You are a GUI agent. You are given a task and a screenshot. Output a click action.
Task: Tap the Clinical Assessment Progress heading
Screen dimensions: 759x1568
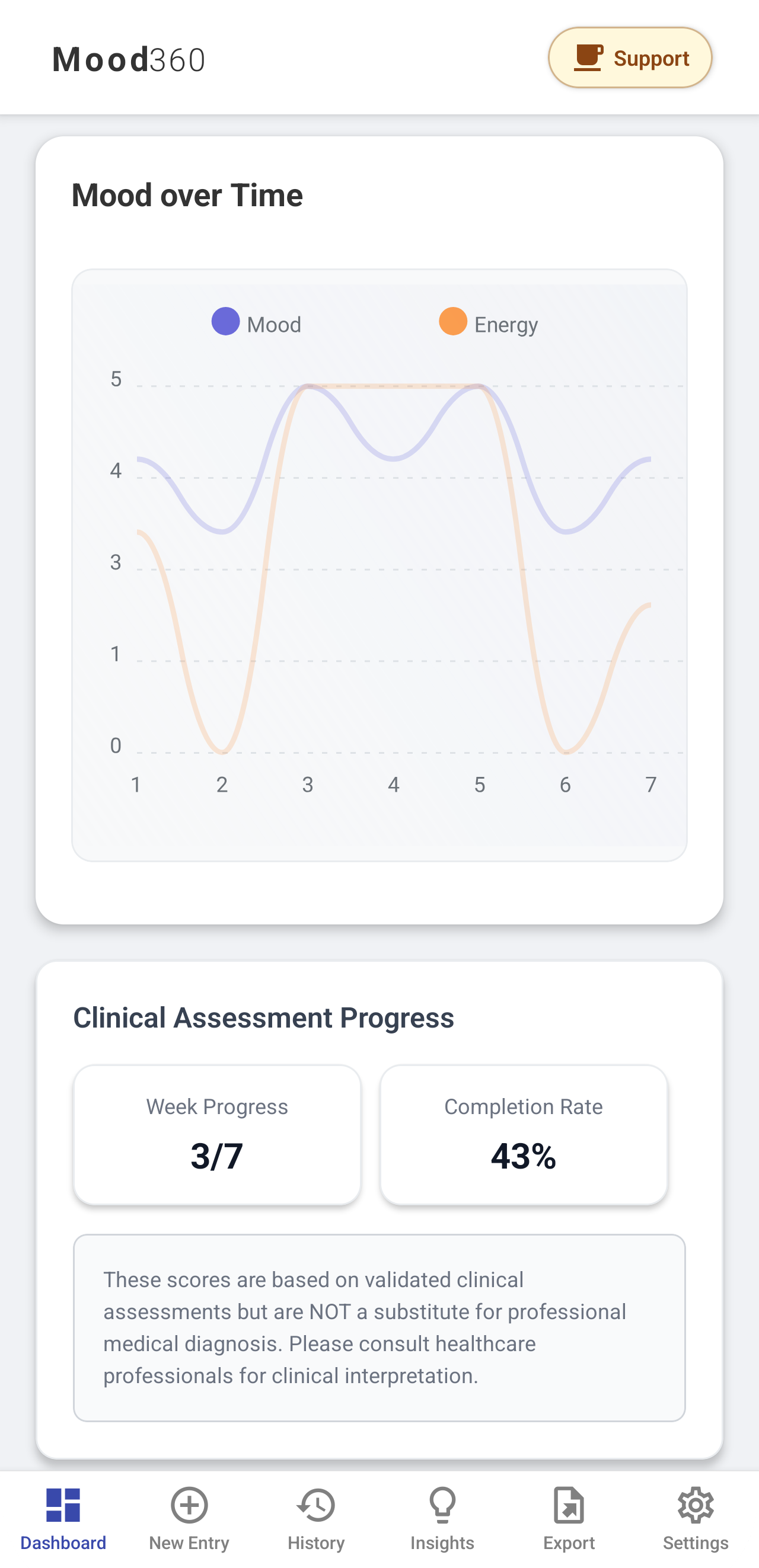pyautogui.click(x=263, y=1016)
